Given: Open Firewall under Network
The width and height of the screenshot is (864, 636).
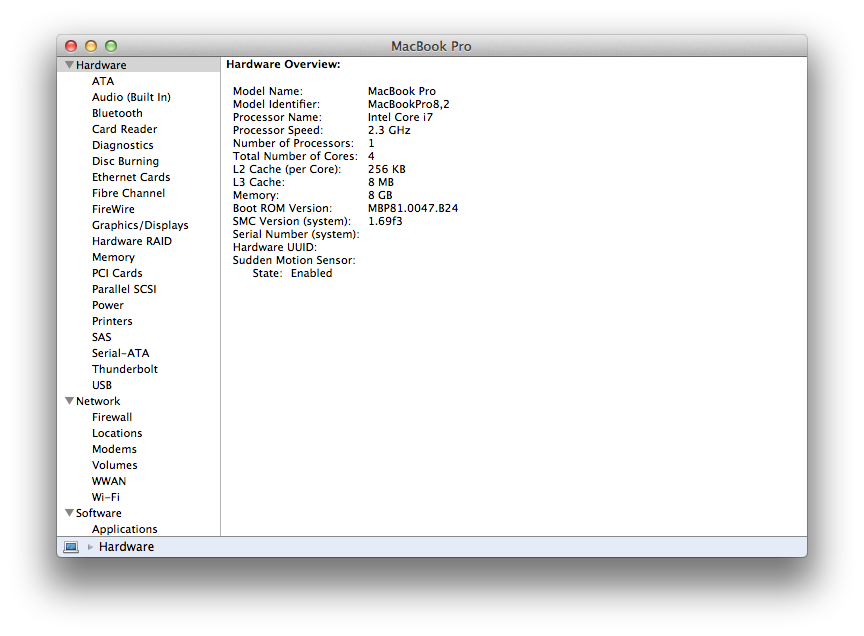Looking at the screenshot, I should (112, 417).
